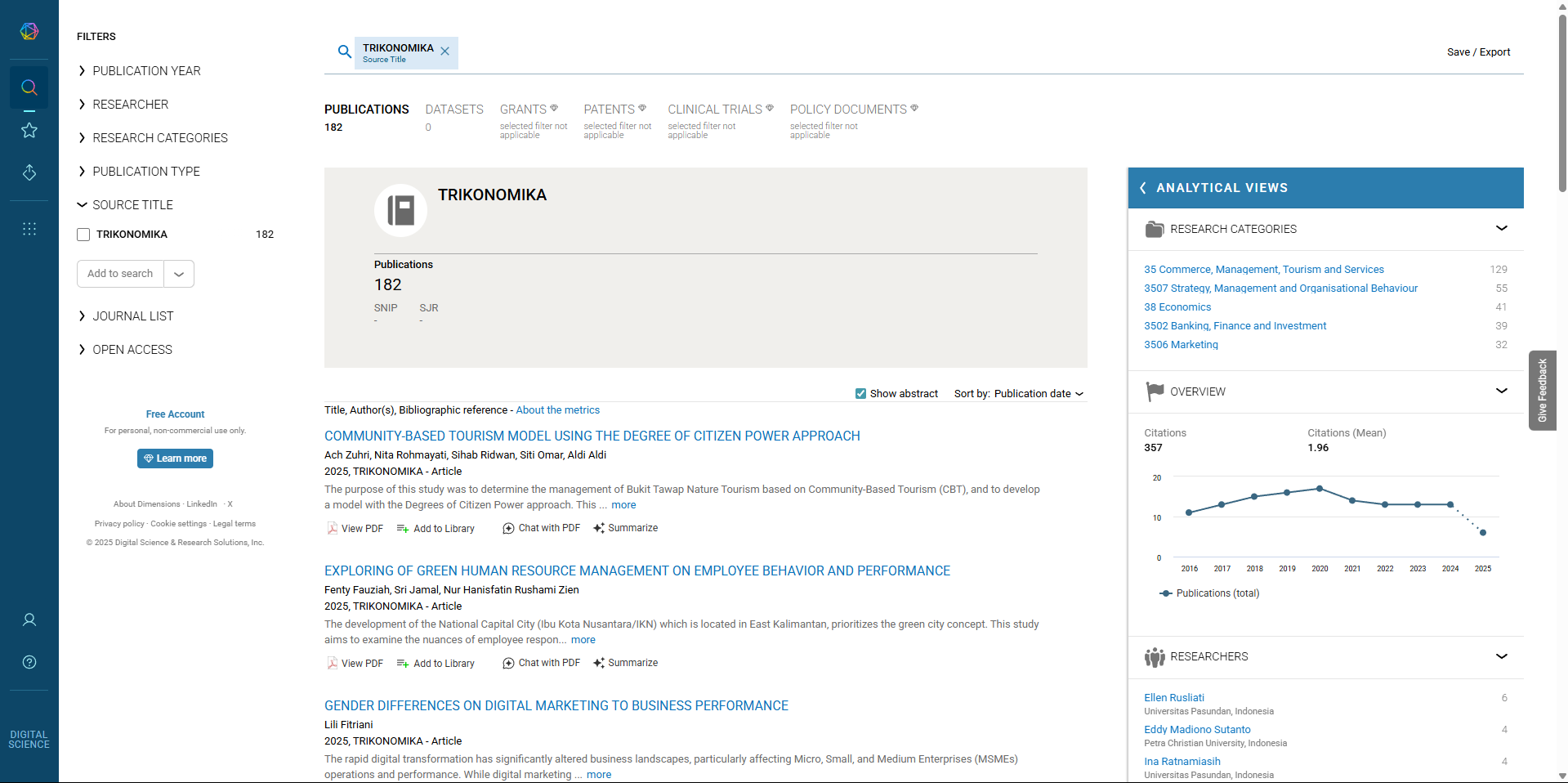Chat with PDF for Green Human Resource article
The height and width of the screenshot is (783, 1568).
click(x=542, y=663)
